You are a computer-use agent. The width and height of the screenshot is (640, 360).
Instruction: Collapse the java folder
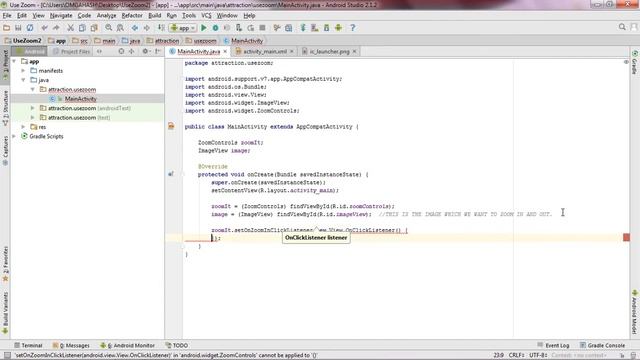[x=23, y=80]
